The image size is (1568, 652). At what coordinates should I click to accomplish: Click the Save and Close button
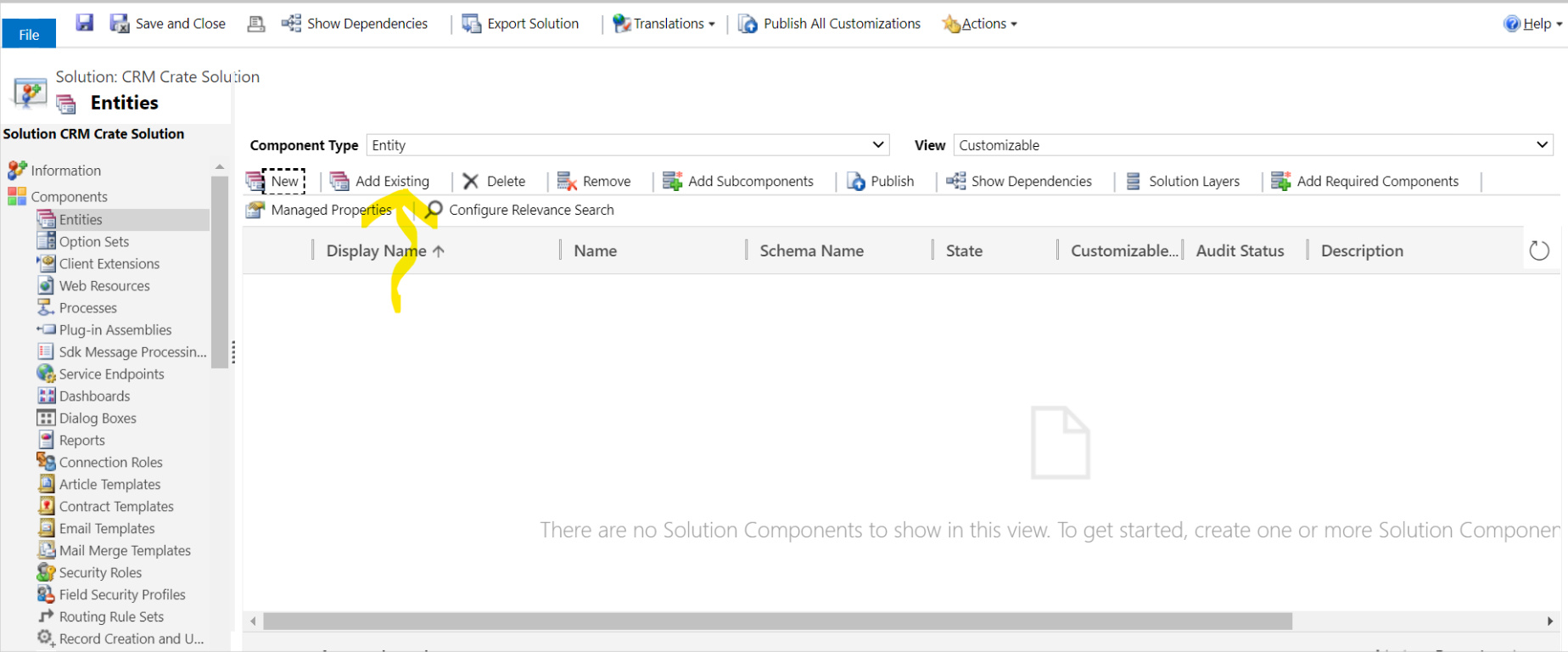pos(168,24)
